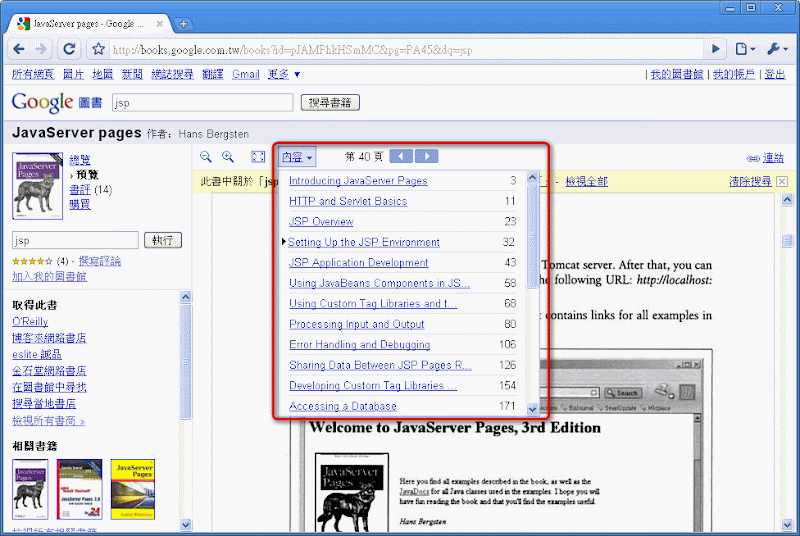This screenshot has width=800, height=536.
Task: Click the browser back arrow
Action: [x=19, y=49]
